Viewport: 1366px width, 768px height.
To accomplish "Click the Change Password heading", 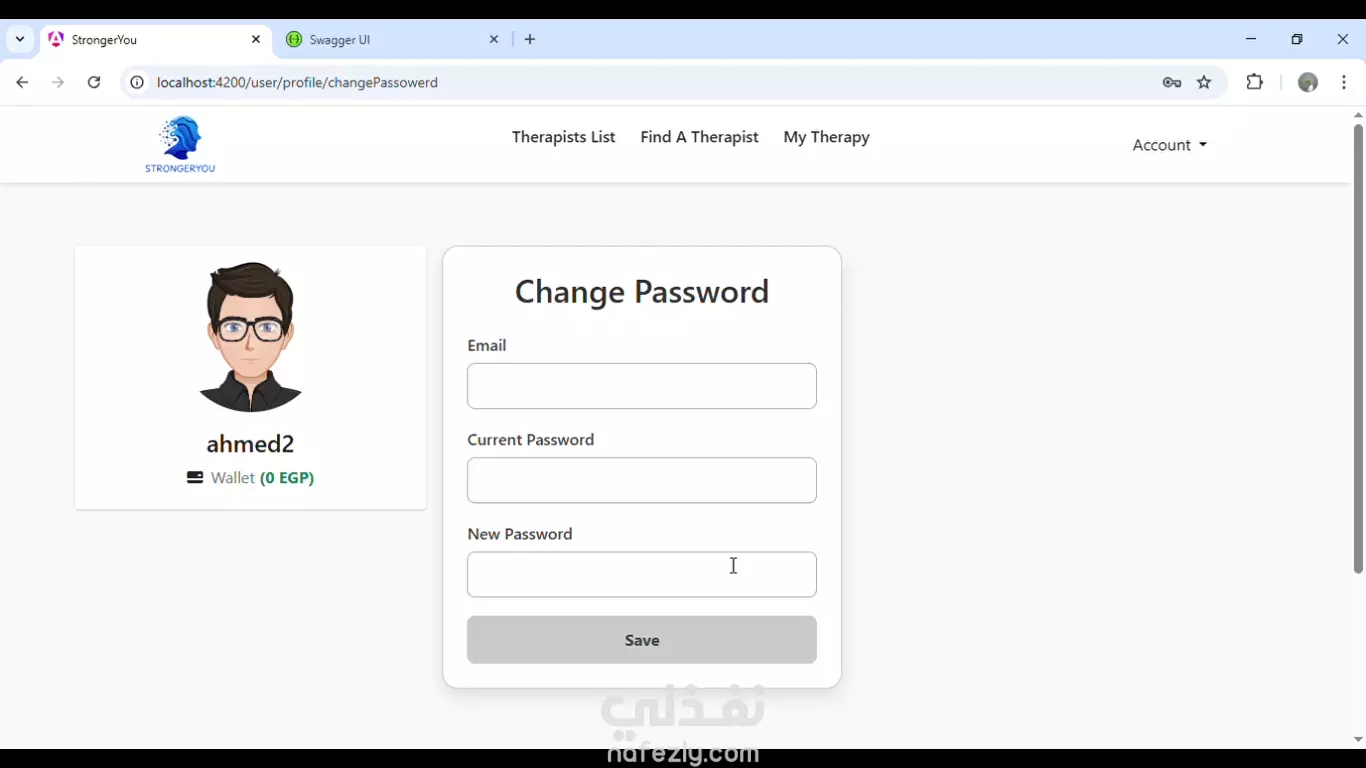I will [642, 292].
